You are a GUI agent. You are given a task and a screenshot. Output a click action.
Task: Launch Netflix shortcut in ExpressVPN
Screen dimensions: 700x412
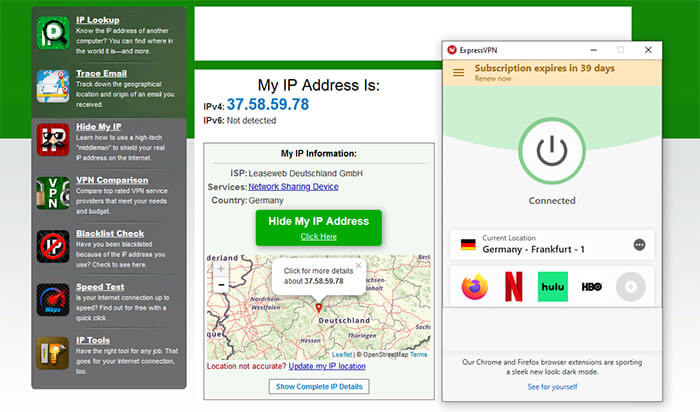[x=513, y=287]
